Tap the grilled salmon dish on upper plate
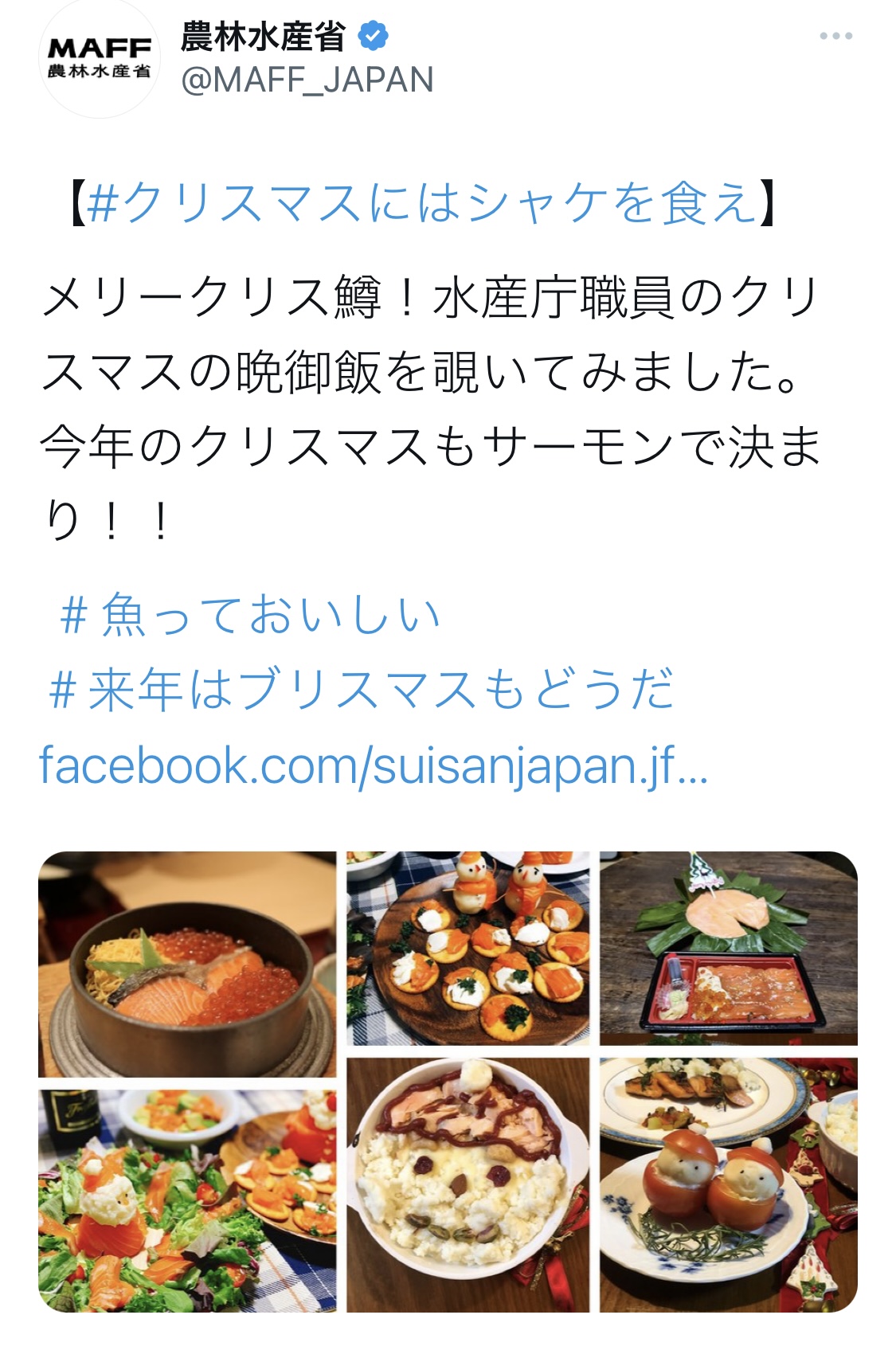 [701, 1084]
